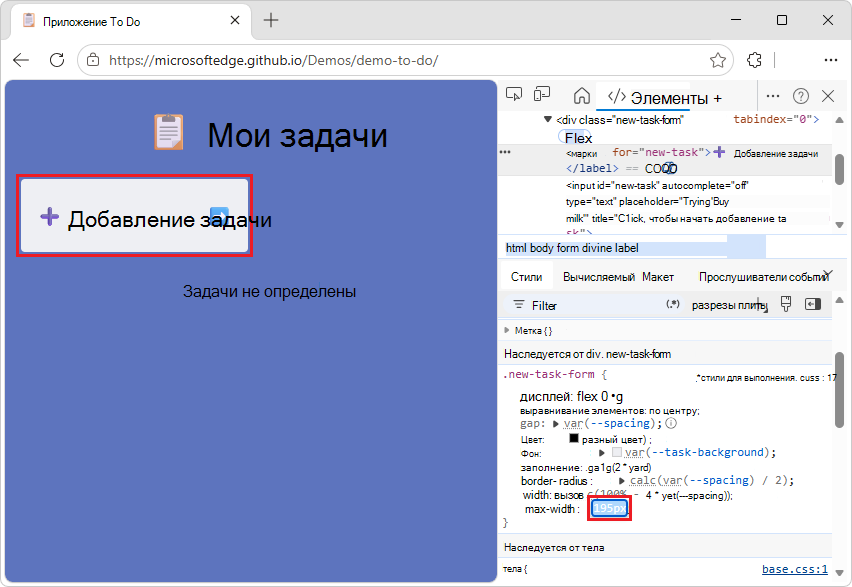Click the light swatch for task-background
The height and width of the screenshot is (587, 852).
[x=617, y=452]
